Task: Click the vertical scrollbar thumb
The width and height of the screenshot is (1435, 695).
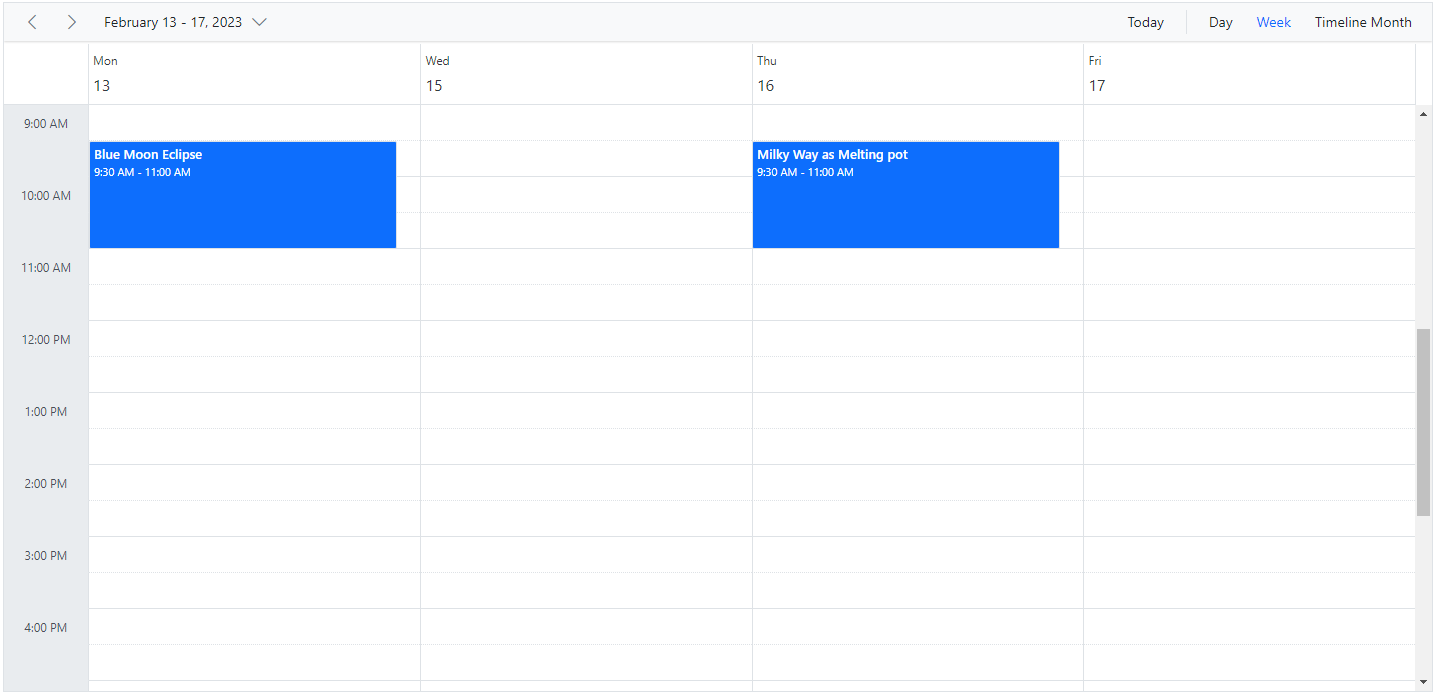Action: tap(1424, 422)
